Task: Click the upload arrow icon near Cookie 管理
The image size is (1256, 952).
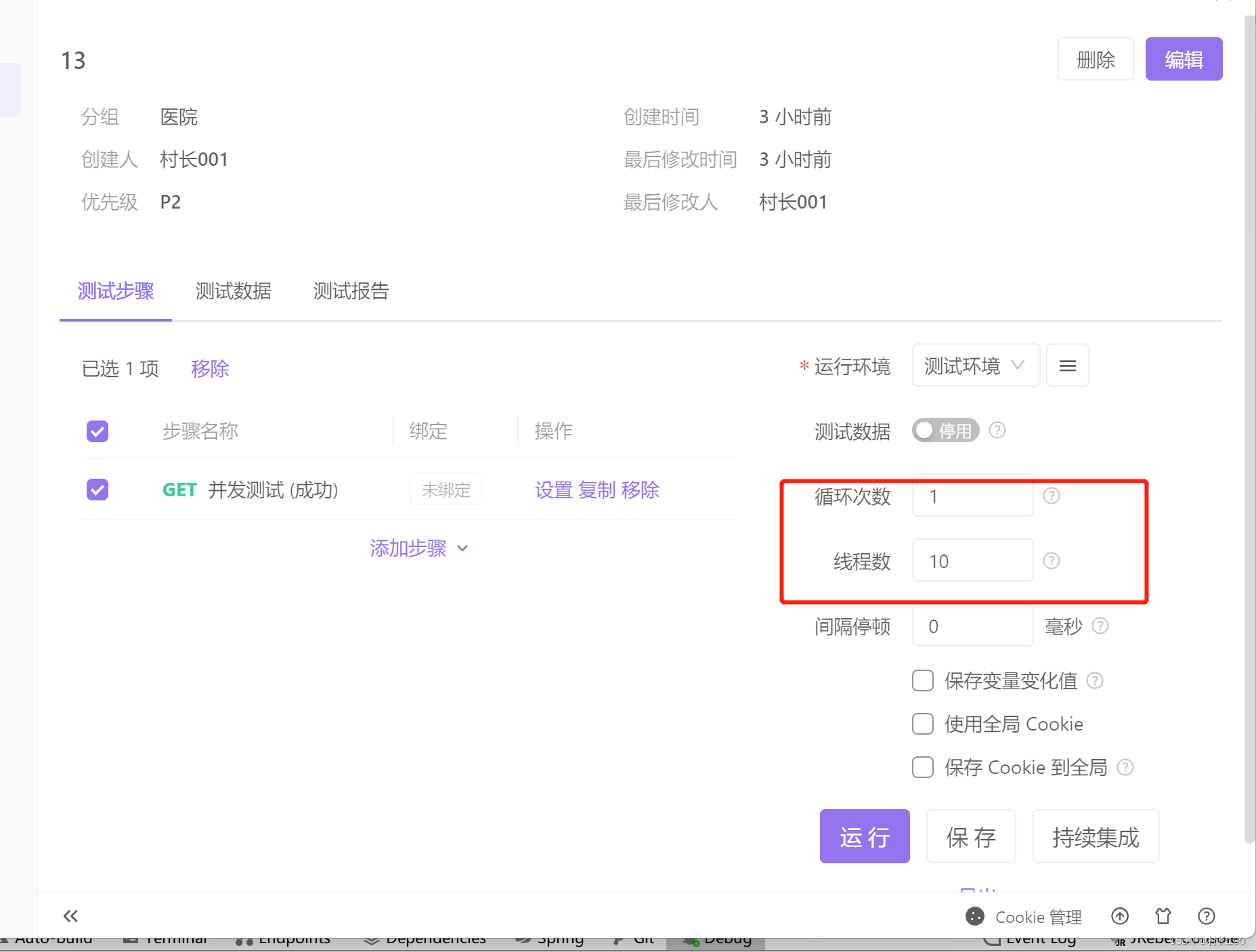Action: click(1119, 916)
